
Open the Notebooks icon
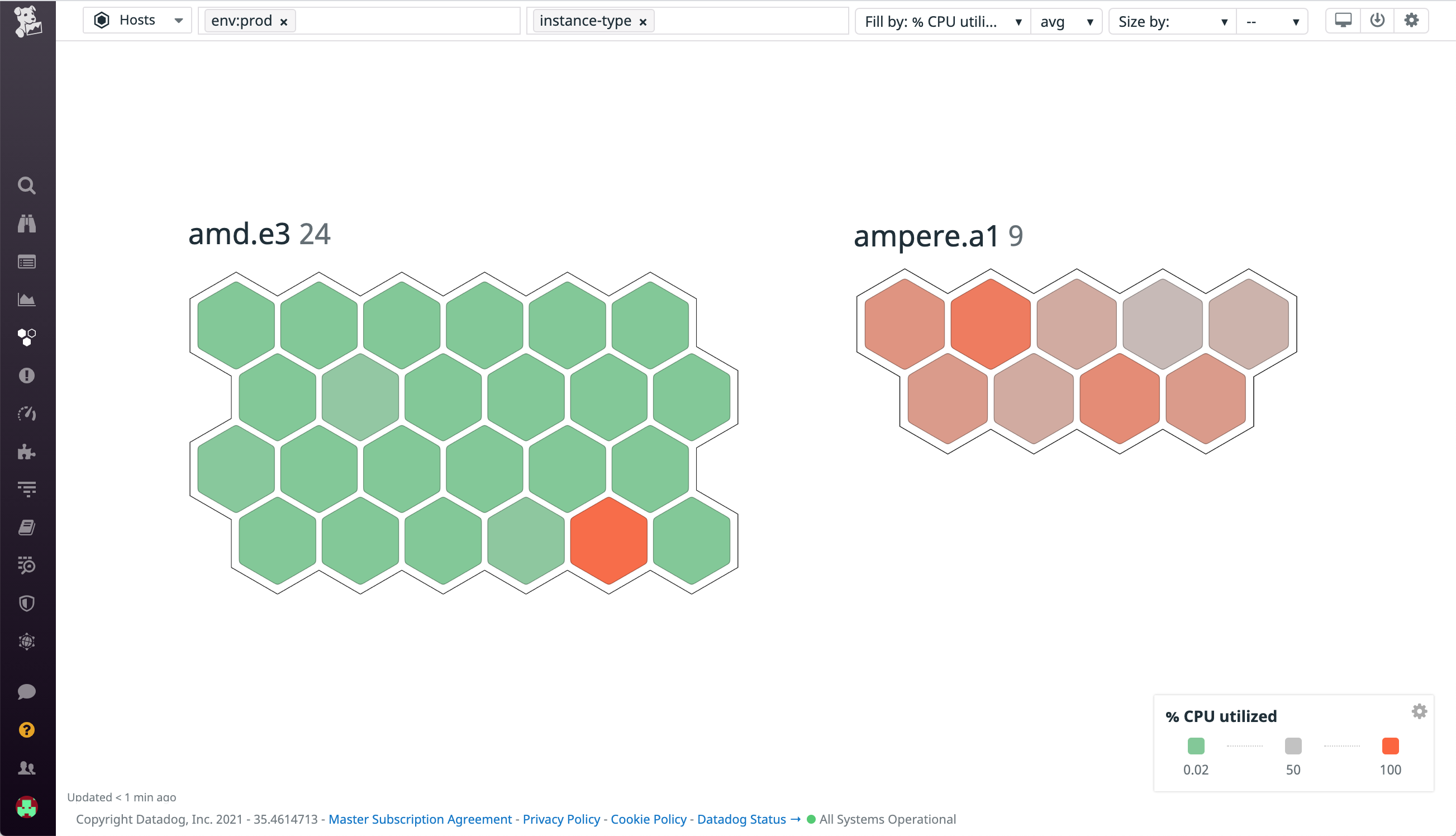coord(27,528)
